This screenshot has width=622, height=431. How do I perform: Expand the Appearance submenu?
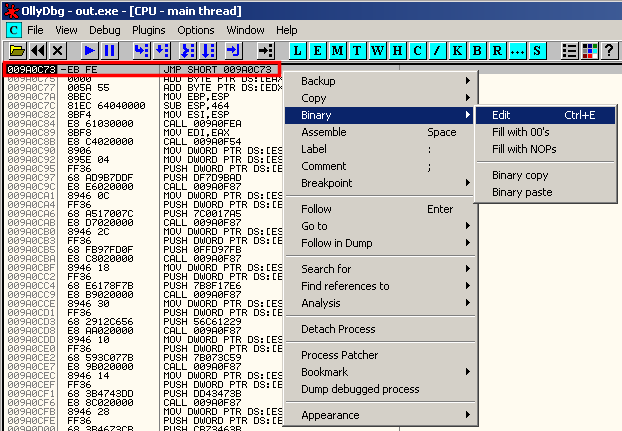pyautogui.click(x=378, y=415)
